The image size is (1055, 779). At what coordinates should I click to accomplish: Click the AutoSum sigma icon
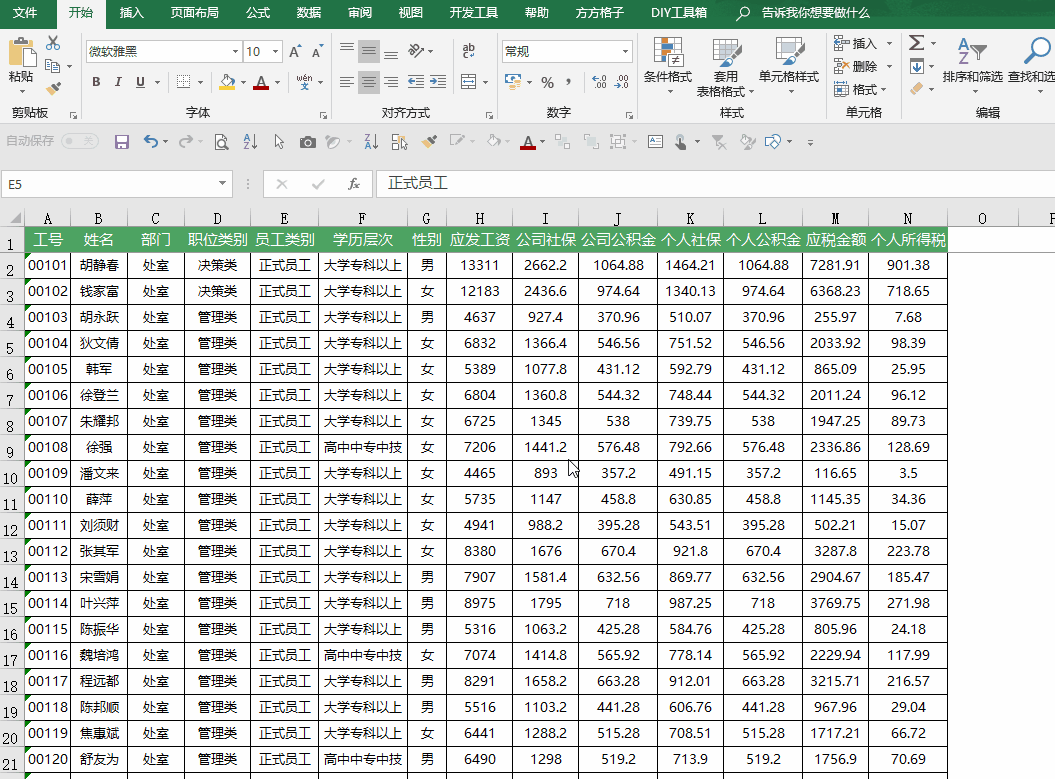tap(916, 43)
